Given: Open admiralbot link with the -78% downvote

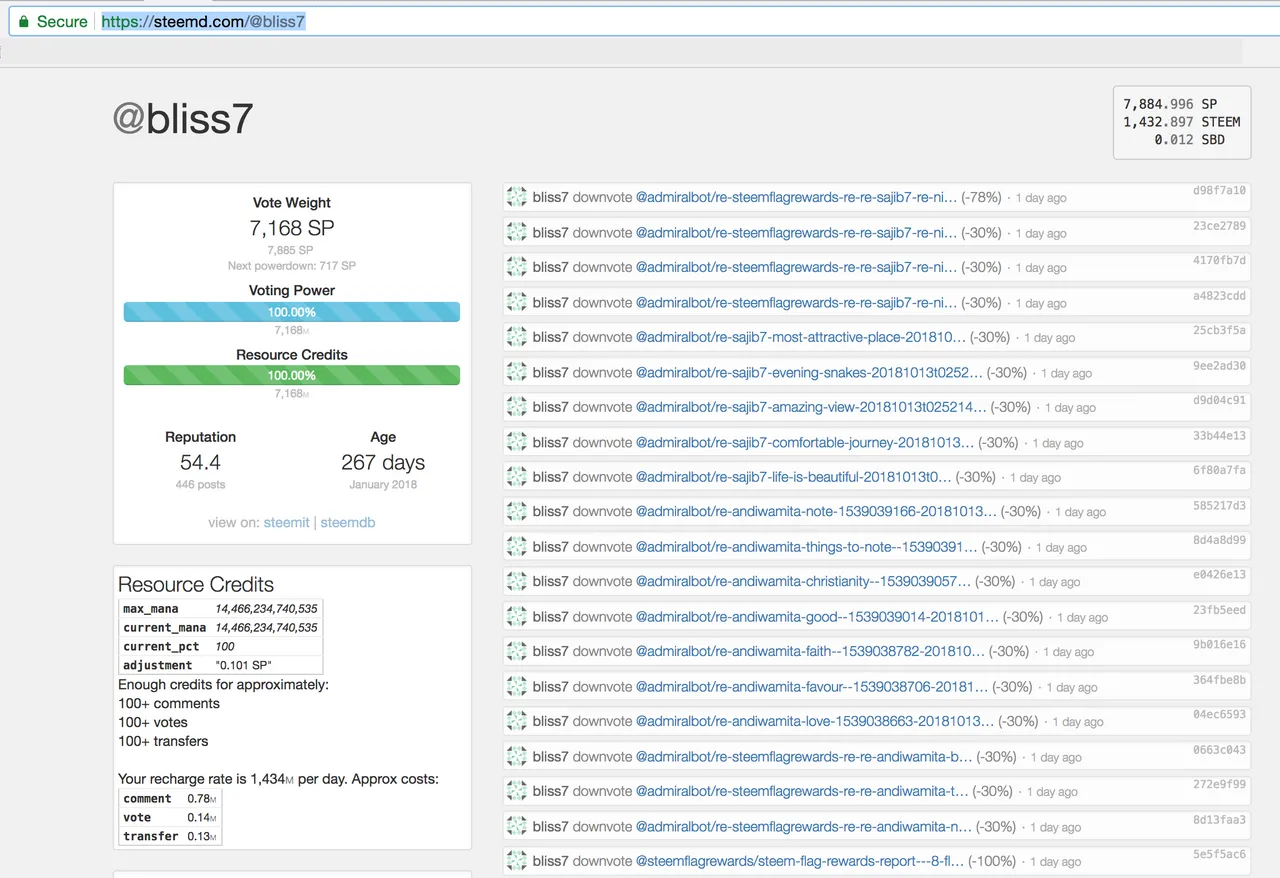Looking at the screenshot, I should [796, 197].
